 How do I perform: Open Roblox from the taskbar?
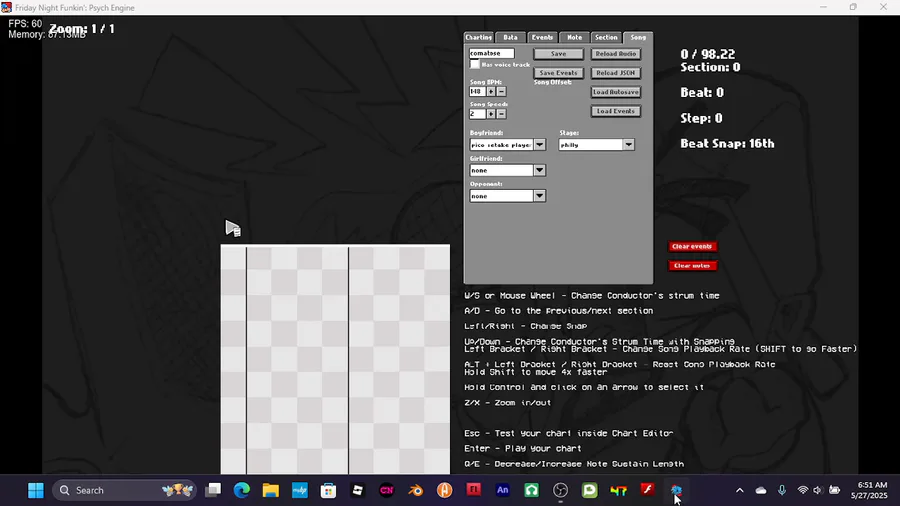(358, 491)
